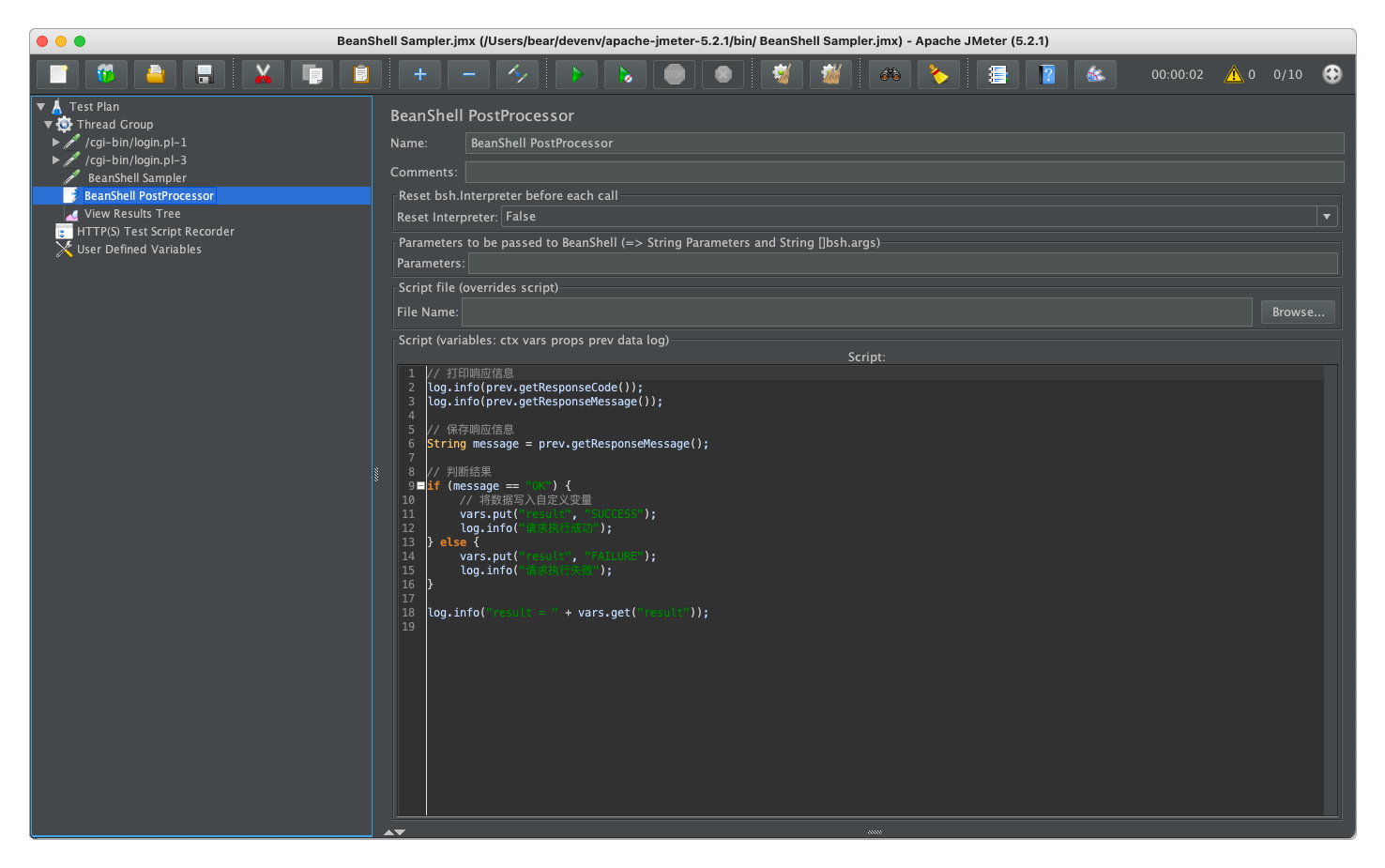Image resolution: width=1385 pixels, height=868 pixels.
Task: Select HTTP(S) Test Script Recorder node
Action: tap(156, 232)
